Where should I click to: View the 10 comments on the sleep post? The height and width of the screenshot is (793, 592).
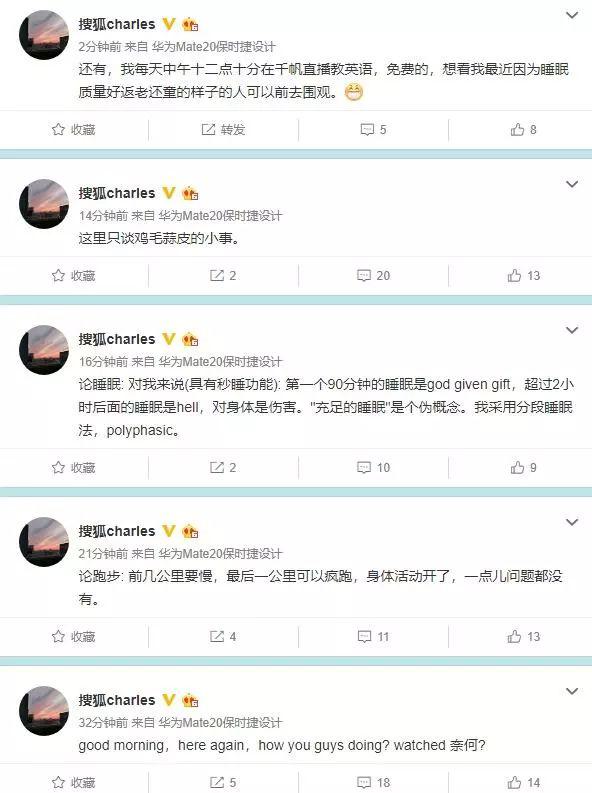click(x=374, y=468)
